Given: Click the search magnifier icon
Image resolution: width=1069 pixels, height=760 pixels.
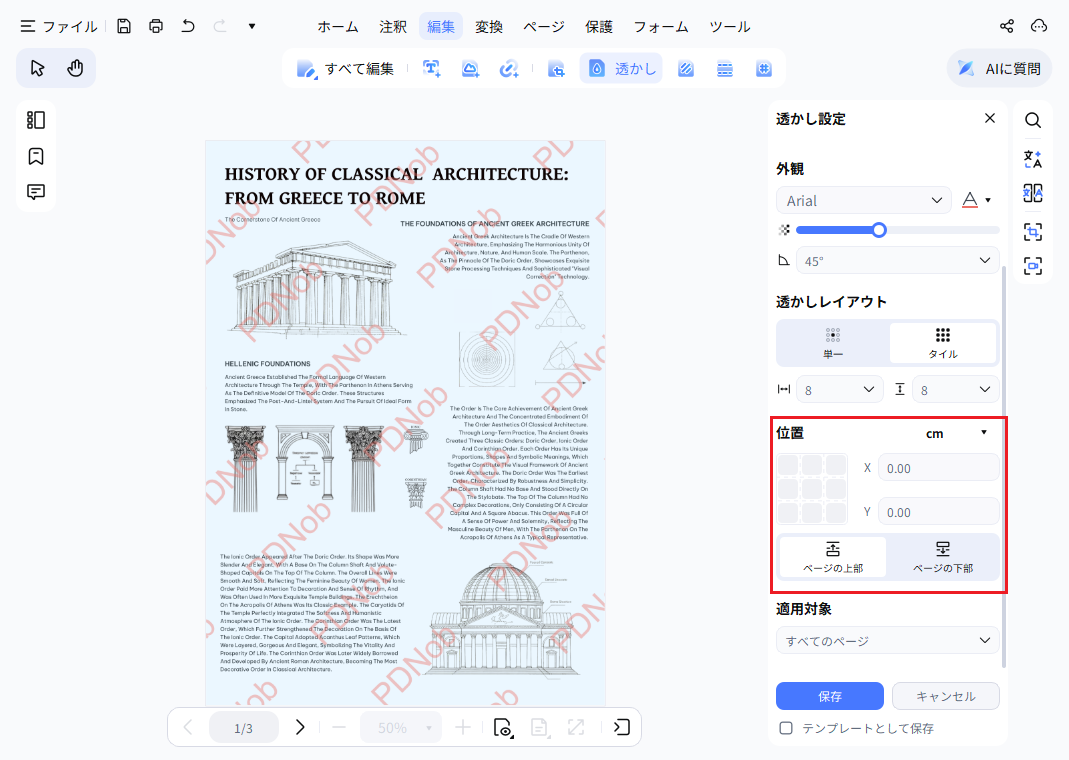Looking at the screenshot, I should (x=1033, y=121).
